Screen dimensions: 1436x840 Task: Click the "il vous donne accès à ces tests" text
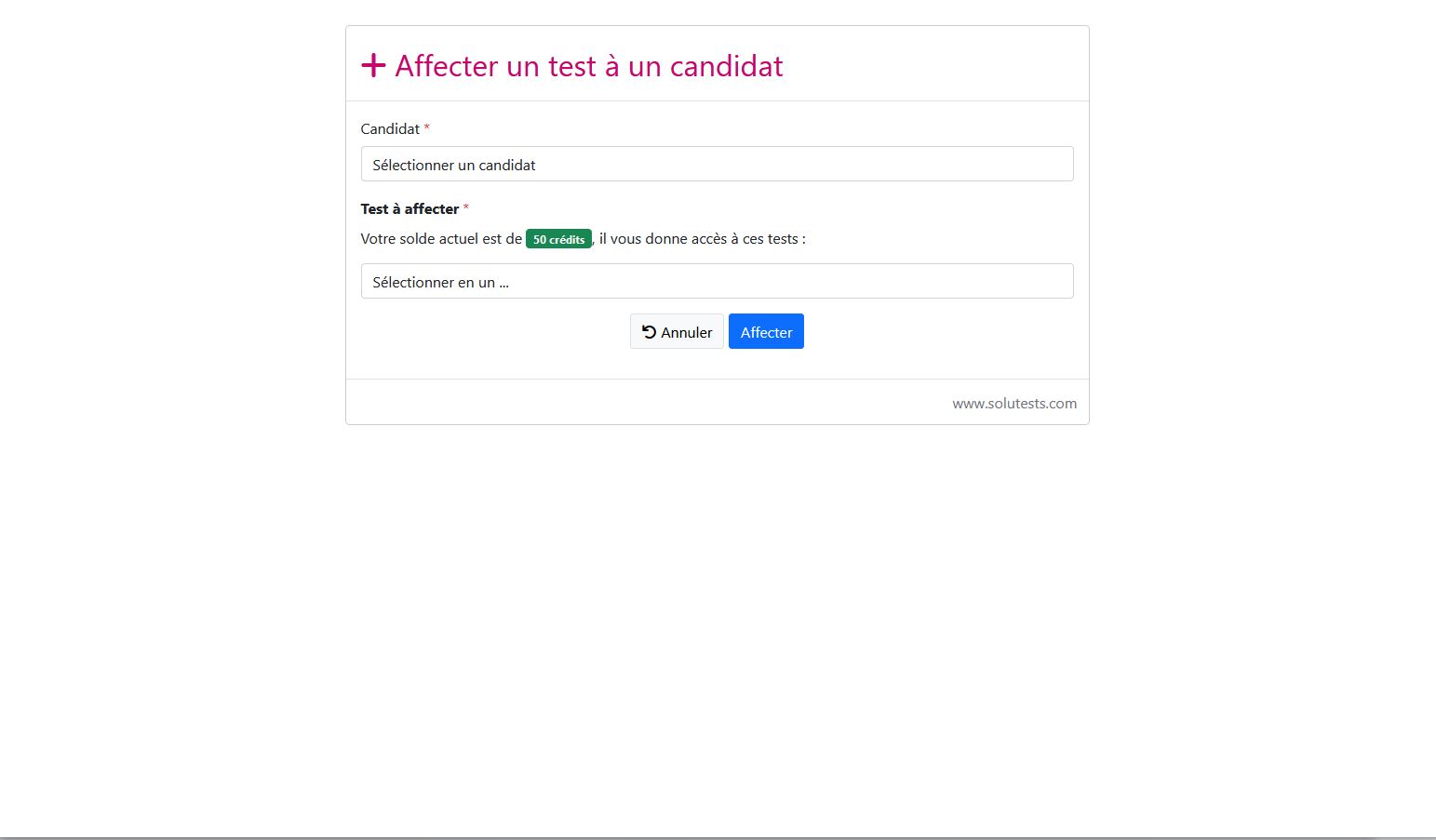(x=698, y=238)
